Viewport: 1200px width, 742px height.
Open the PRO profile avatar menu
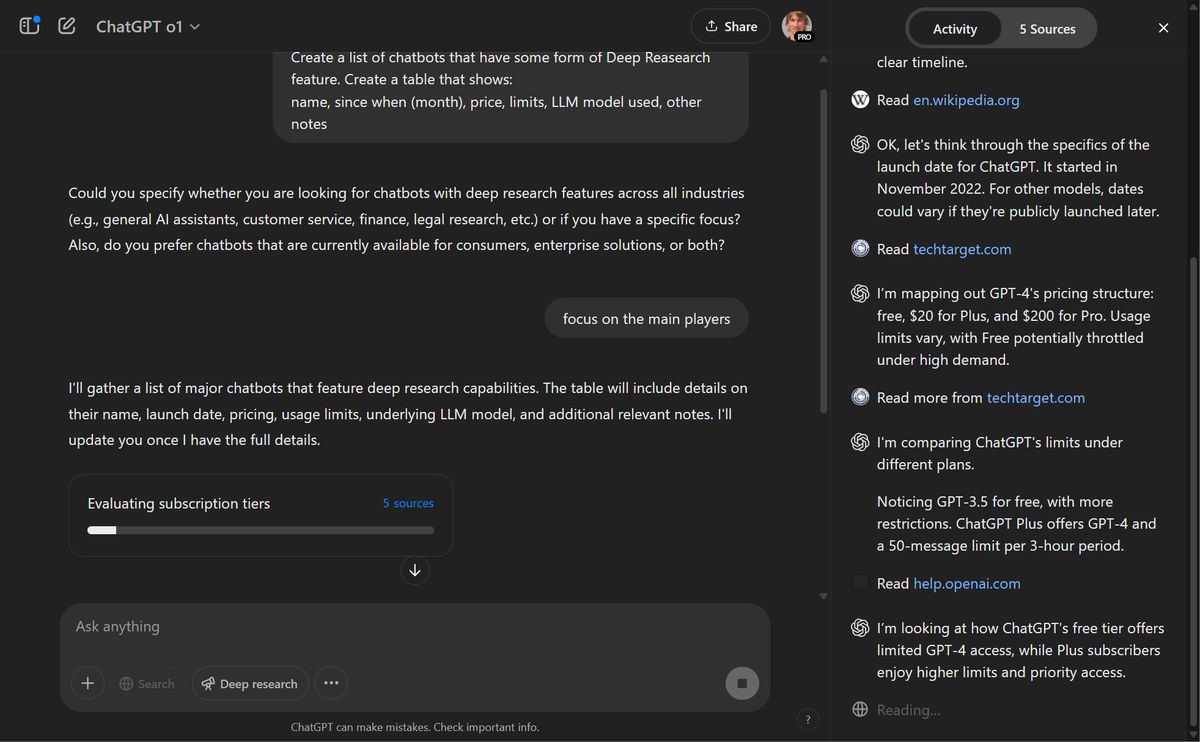(797, 26)
